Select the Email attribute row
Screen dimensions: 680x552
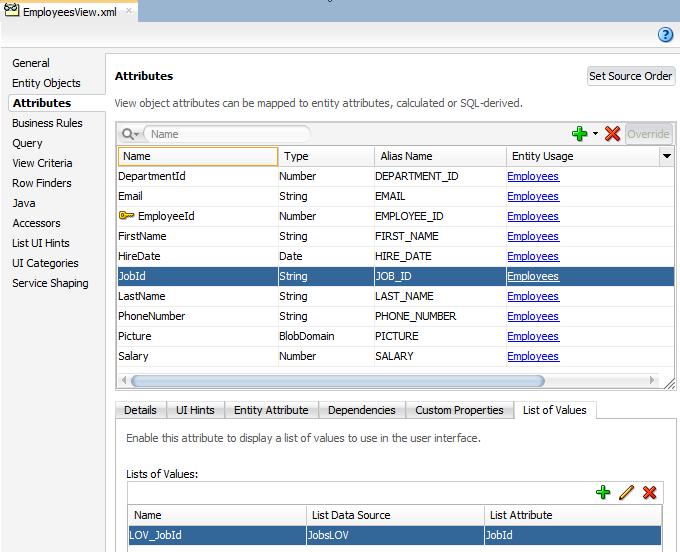pyautogui.click(x=396, y=196)
